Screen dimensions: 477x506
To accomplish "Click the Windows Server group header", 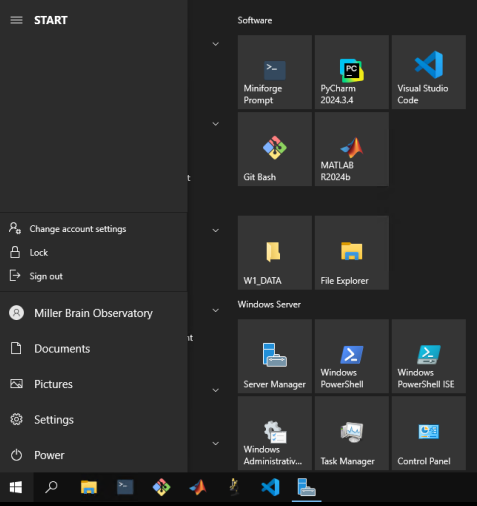I will click(x=269, y=304).
